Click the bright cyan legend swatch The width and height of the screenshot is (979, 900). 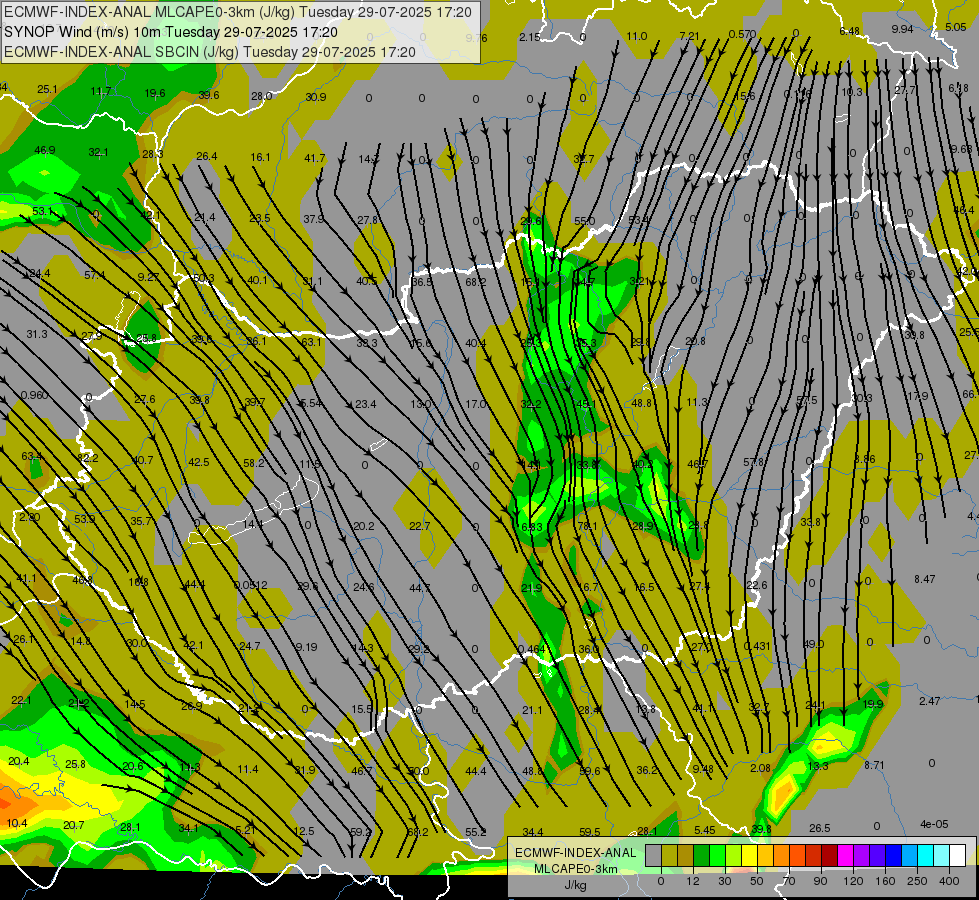click(925, 855)
